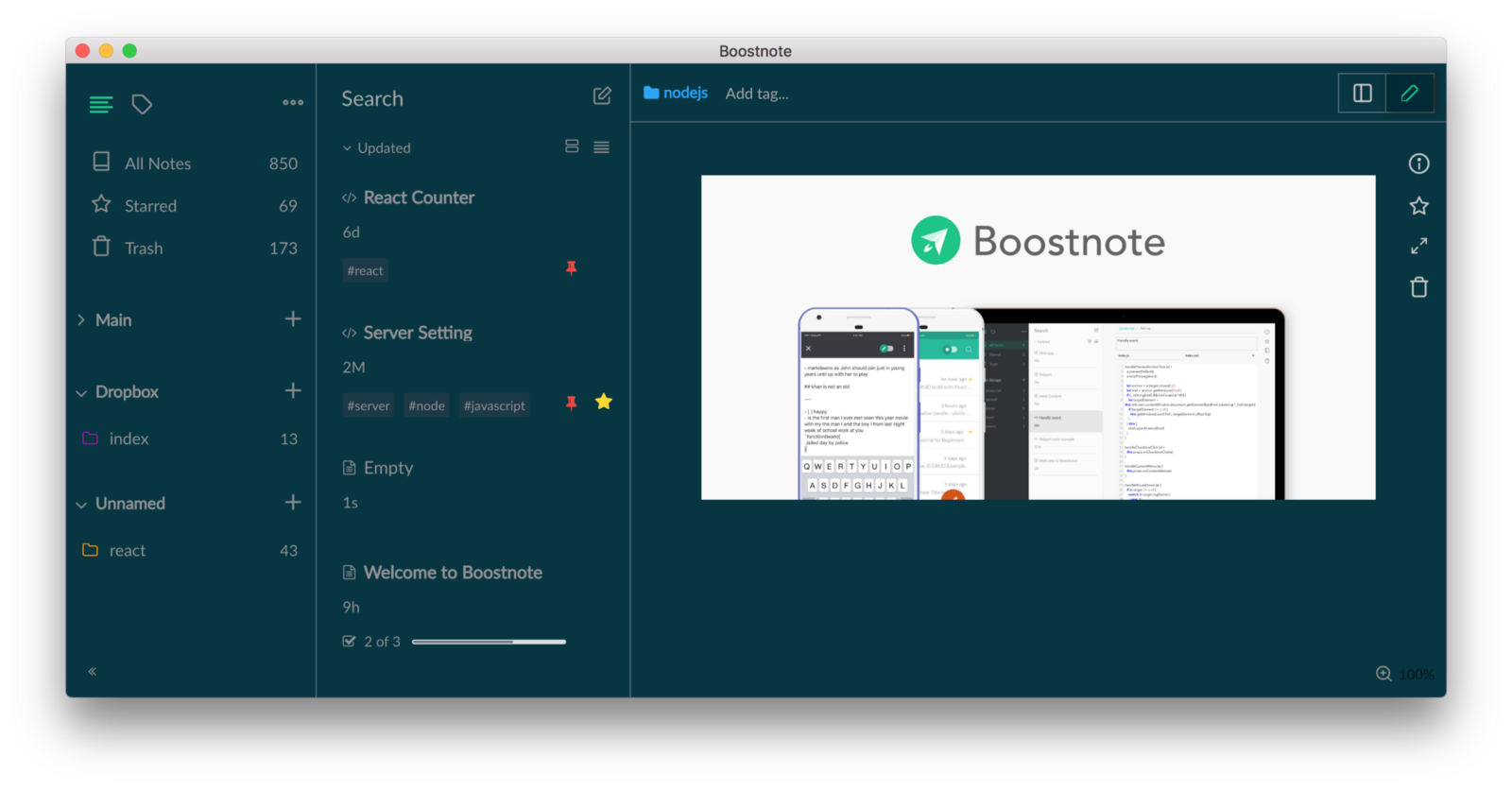Delete the note using right-side trash icon
The image size is (1512, 791).
pyautogui.click(x=1418, y=287)
